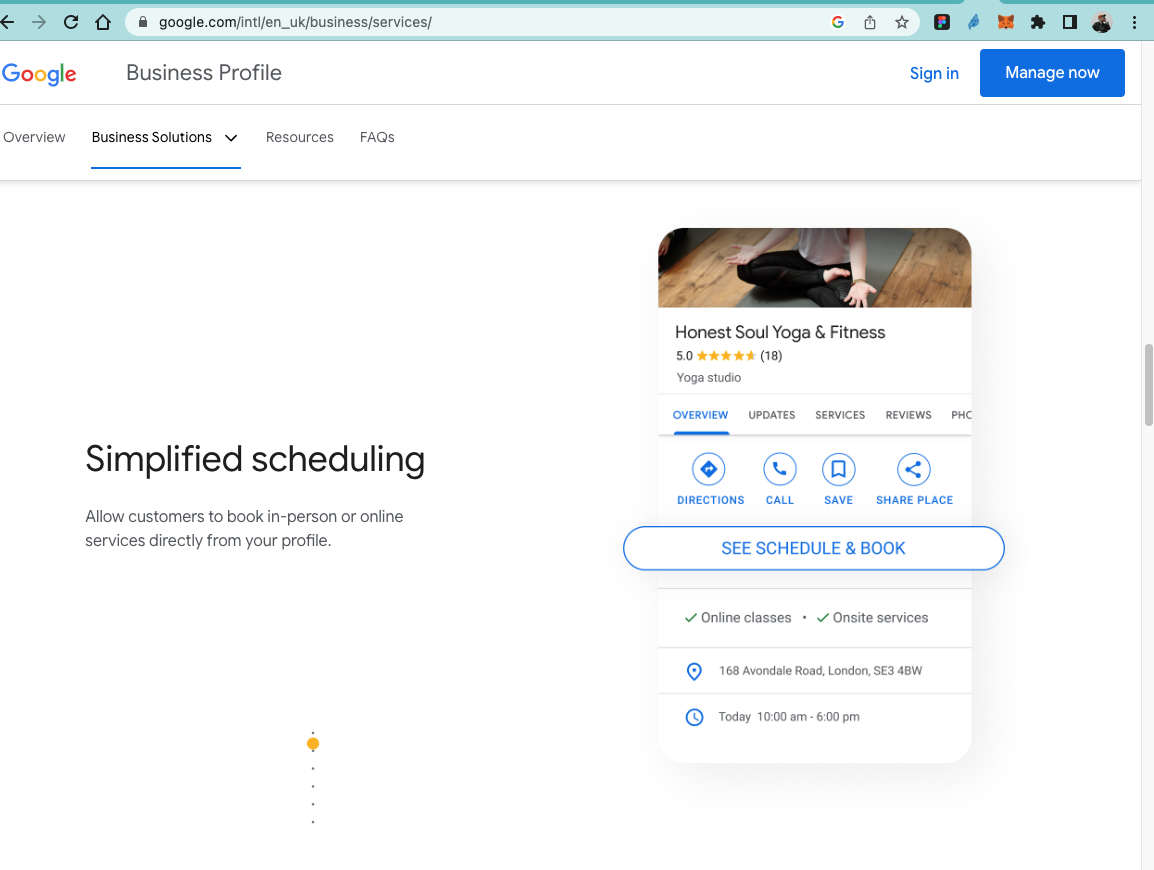Bookmark this page with the star icon

[x=902, y=22]
